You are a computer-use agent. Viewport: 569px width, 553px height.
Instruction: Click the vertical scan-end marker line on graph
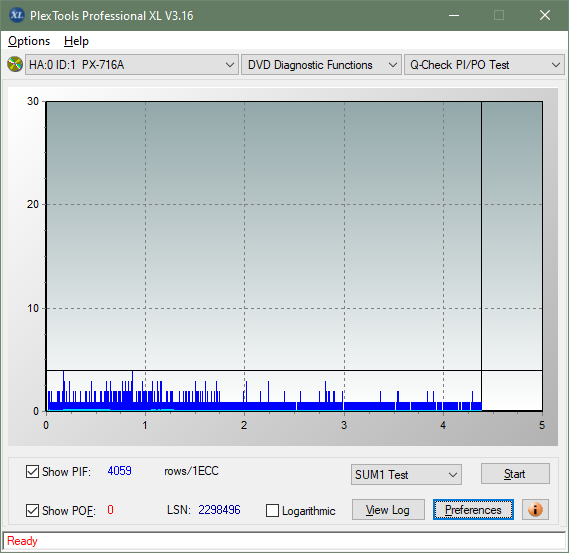pos(482,254)
